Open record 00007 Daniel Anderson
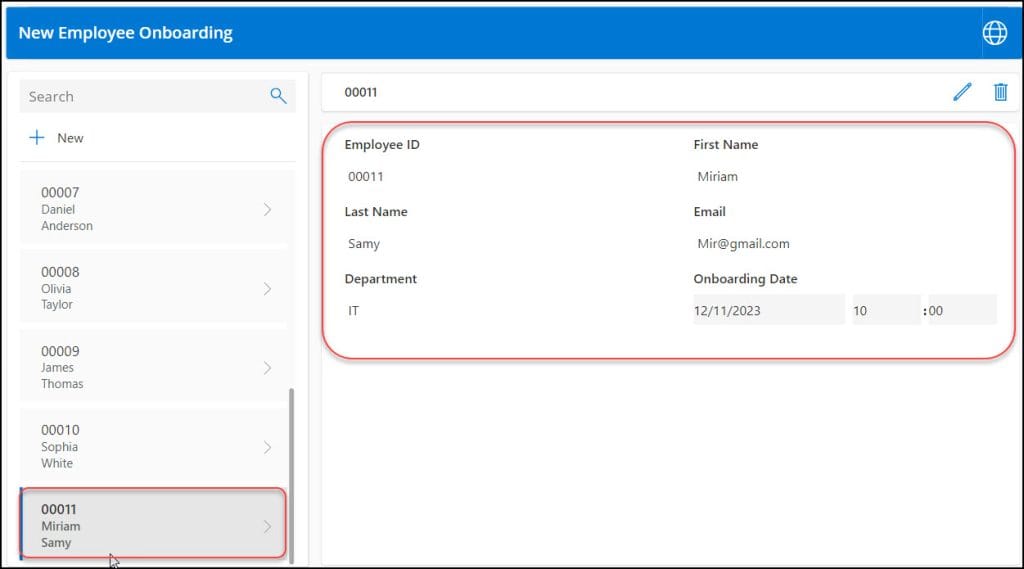Viewport: 1024px width, 569px height. click(153, 209)
